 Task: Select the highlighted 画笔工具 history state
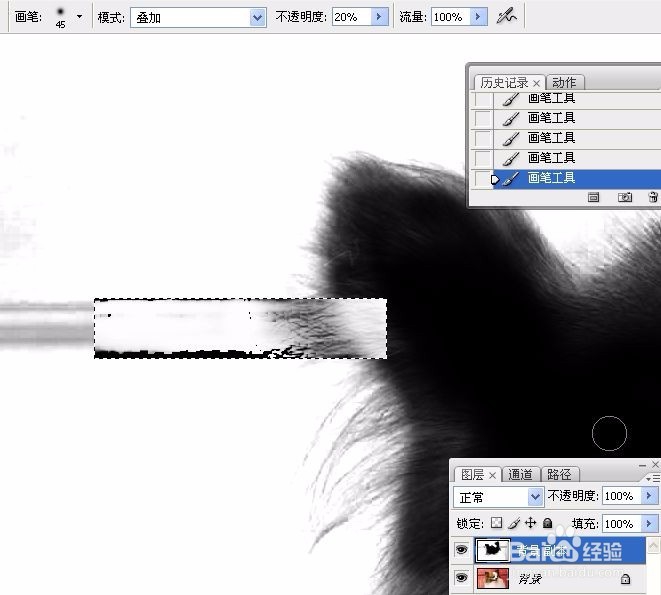[x=577, y=178]
